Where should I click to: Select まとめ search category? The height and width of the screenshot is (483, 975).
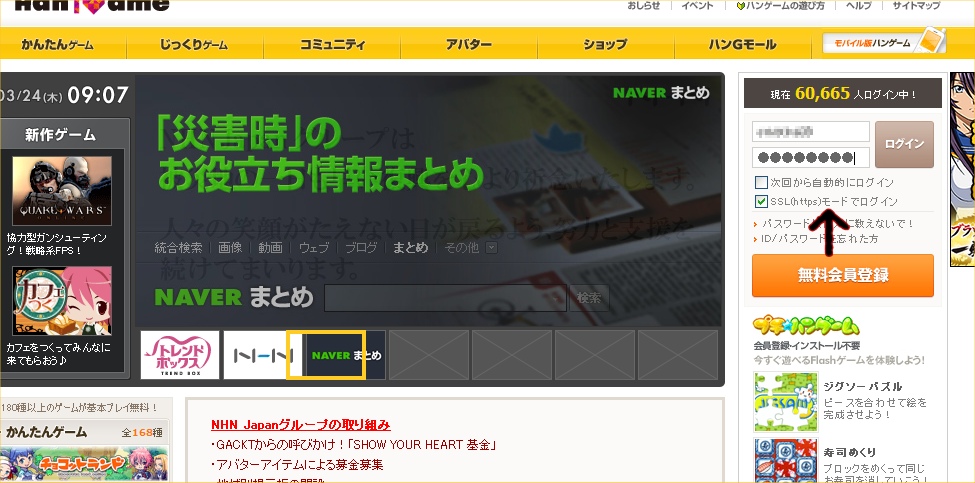pyautogui.click(x=410, y=247)
